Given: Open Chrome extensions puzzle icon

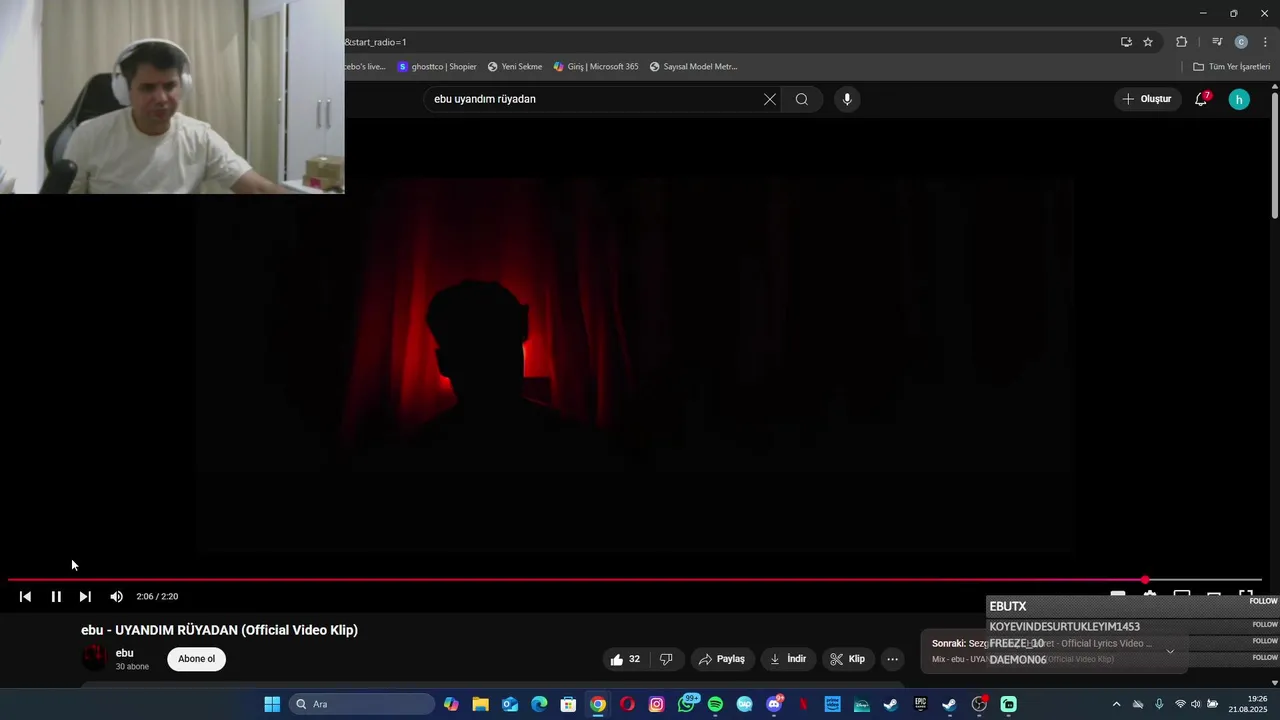Looking at the screenshot, I should [x=1182, y=42].
